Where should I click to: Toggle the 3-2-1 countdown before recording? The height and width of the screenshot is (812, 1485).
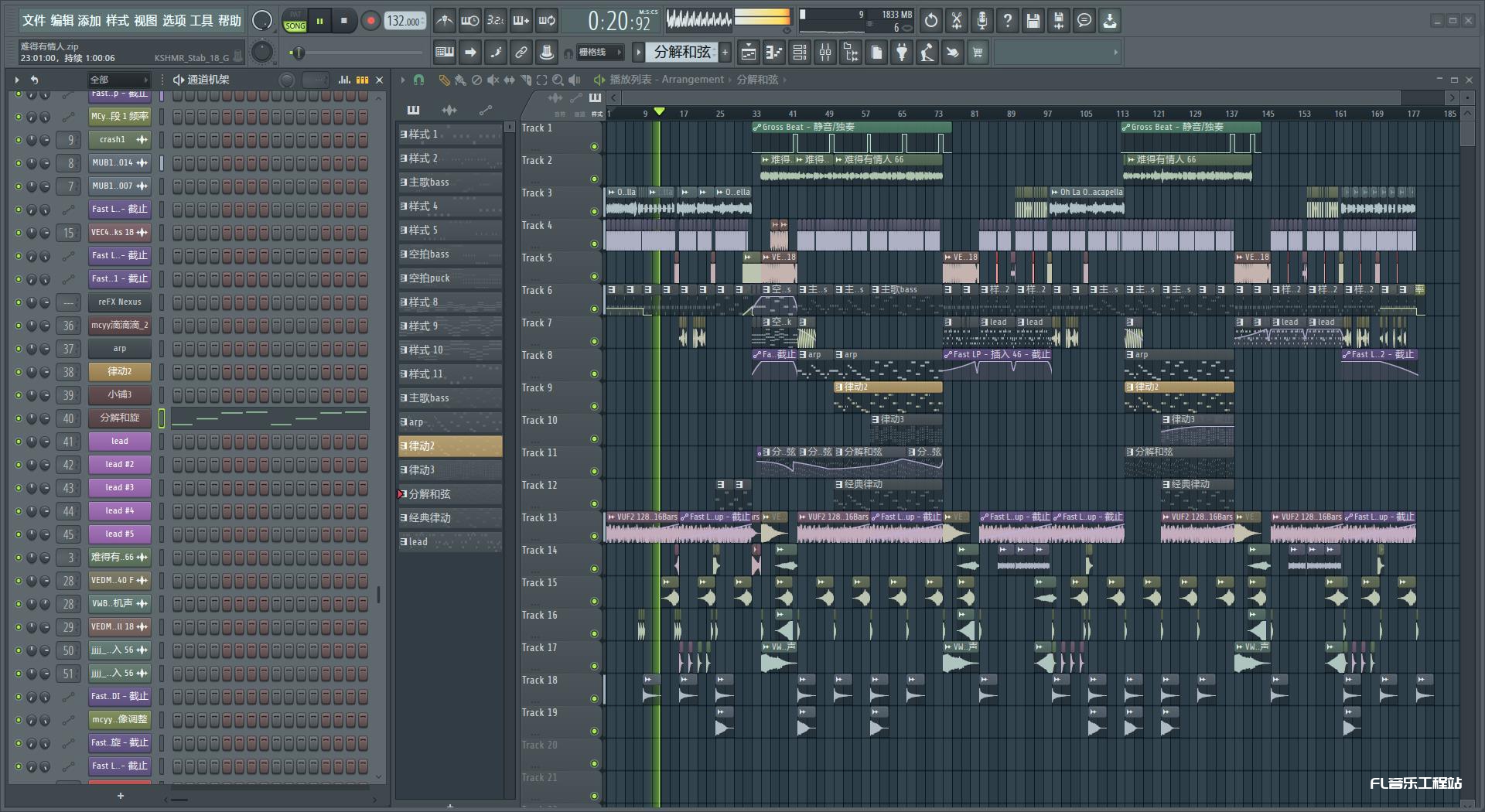click(x=495, y=21)
